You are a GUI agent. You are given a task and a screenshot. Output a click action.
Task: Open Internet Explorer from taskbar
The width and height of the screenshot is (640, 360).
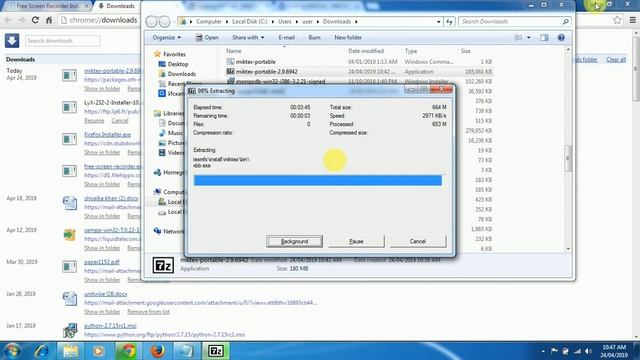[x=41, y=351]
